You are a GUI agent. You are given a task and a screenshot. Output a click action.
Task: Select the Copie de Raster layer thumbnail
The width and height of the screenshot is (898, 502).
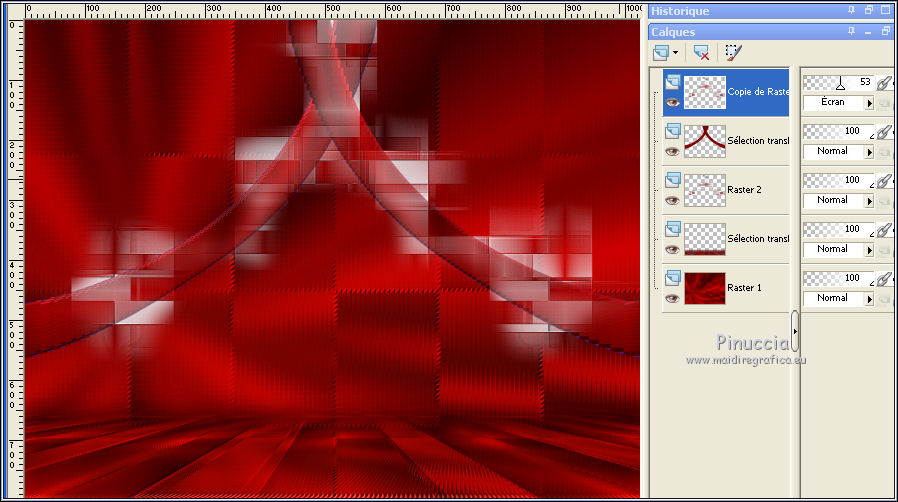tap(705, 92)
